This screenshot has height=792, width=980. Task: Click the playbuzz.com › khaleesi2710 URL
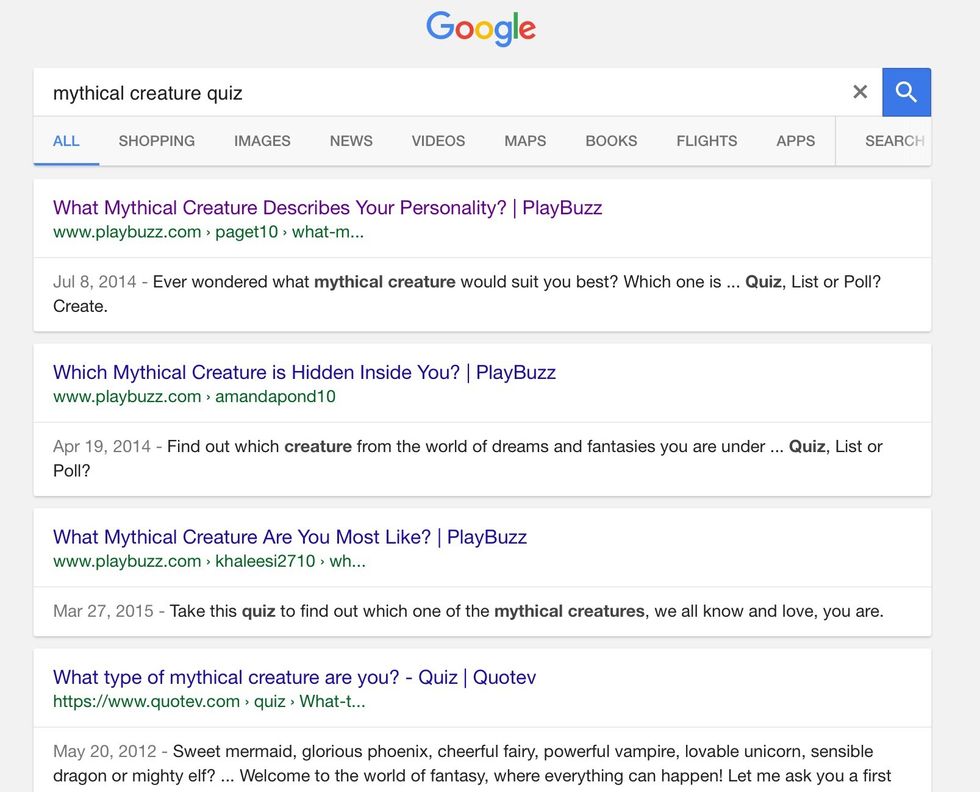point(209,561)
